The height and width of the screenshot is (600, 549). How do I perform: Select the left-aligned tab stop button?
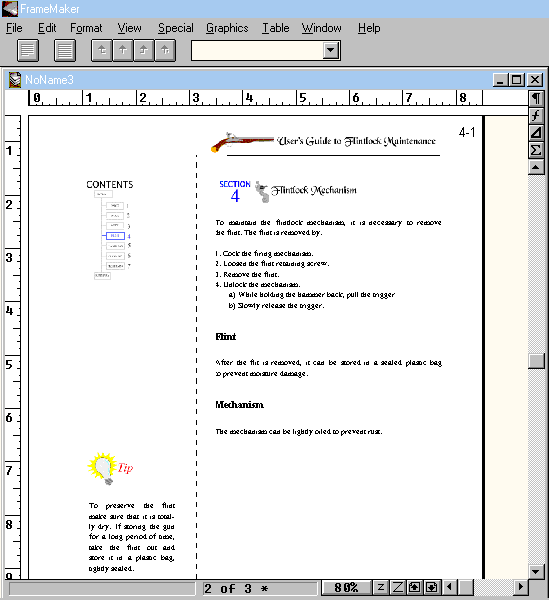pos(102,51)
